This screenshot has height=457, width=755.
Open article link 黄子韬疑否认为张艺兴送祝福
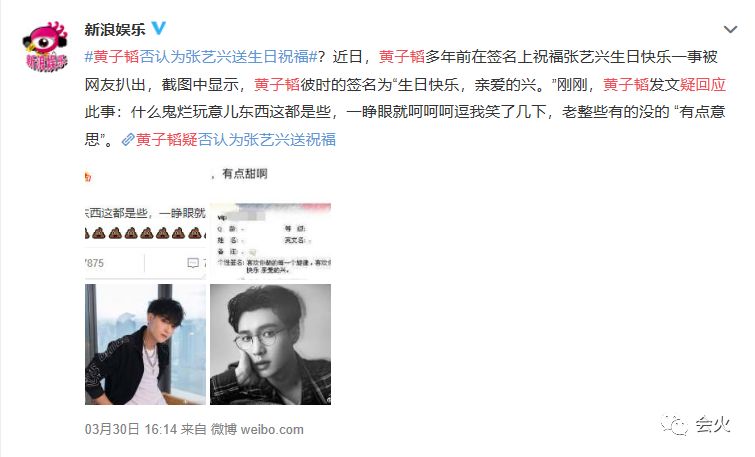(x=236, y=140)
